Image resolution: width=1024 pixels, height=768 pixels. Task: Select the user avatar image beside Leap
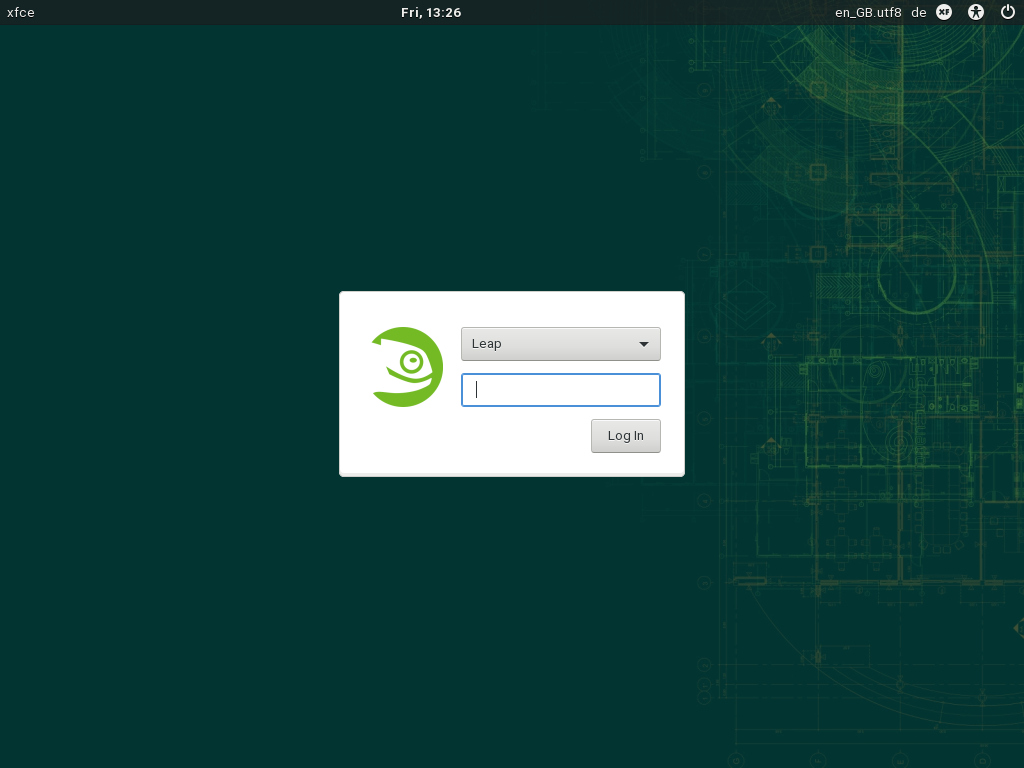tap(407, 367)
